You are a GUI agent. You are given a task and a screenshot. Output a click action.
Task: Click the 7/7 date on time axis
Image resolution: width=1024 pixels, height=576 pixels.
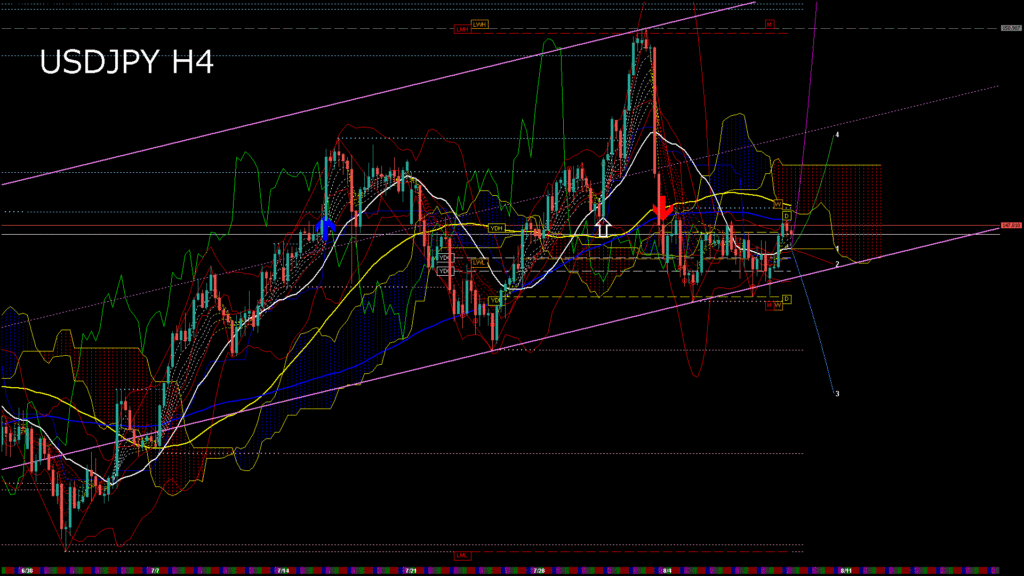pos(155,571)
